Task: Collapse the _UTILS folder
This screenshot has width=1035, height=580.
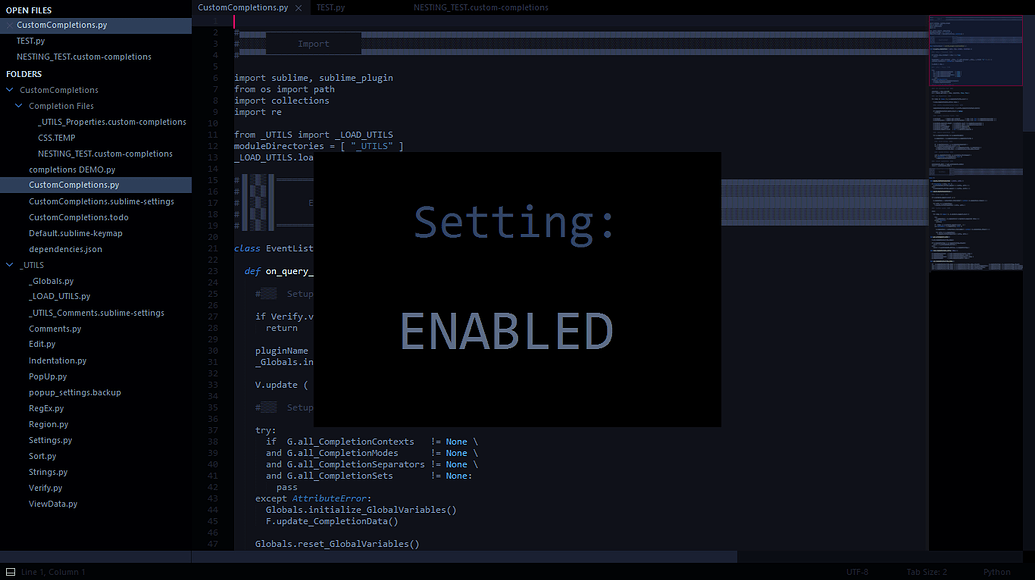Action: 9,264
